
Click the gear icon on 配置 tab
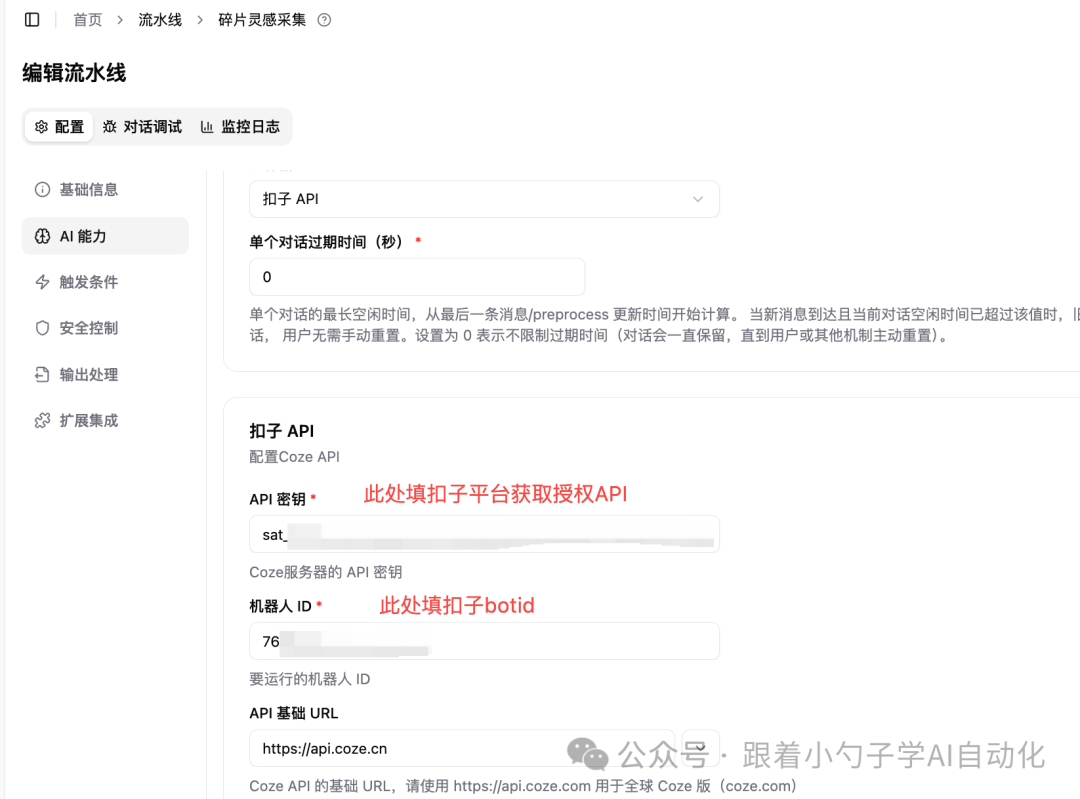point(41,127)
